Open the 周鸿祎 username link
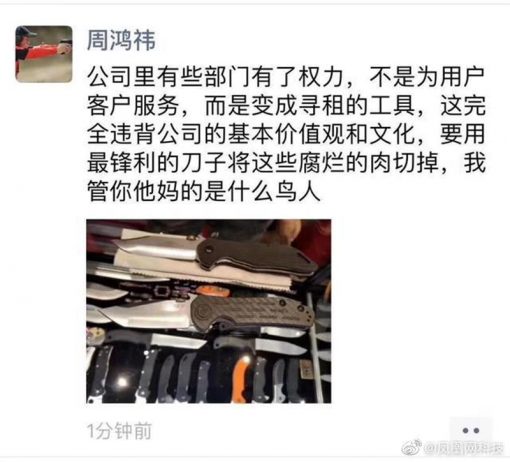 (121, 40)
